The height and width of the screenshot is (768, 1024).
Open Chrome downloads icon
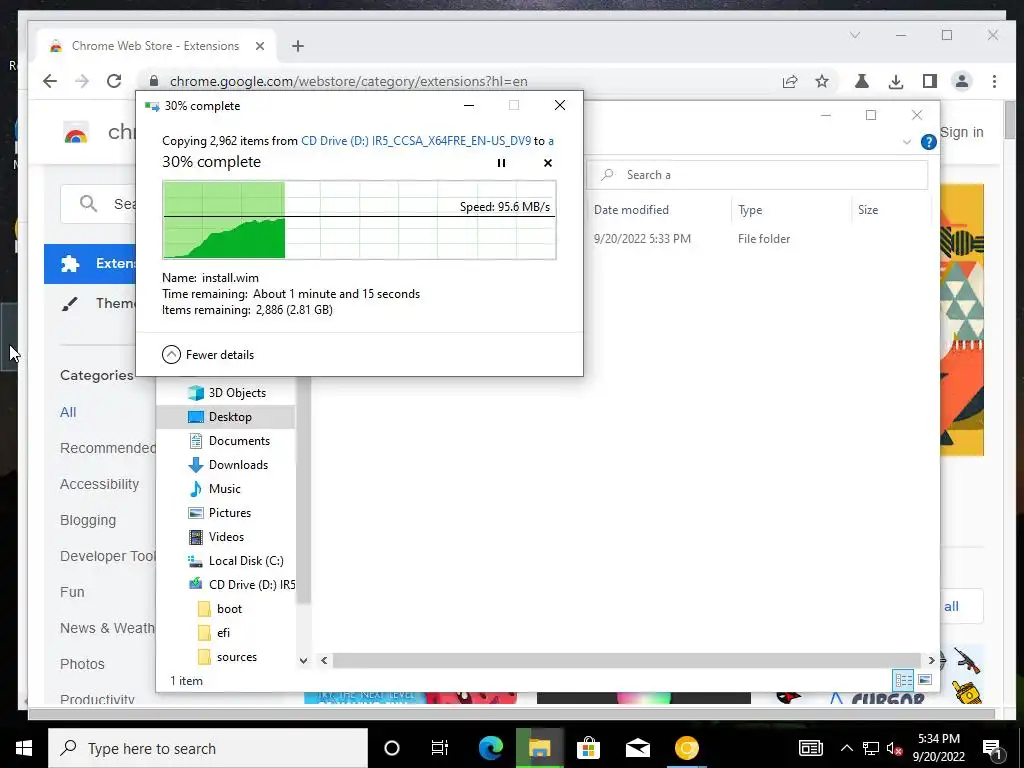pos(895,81)
